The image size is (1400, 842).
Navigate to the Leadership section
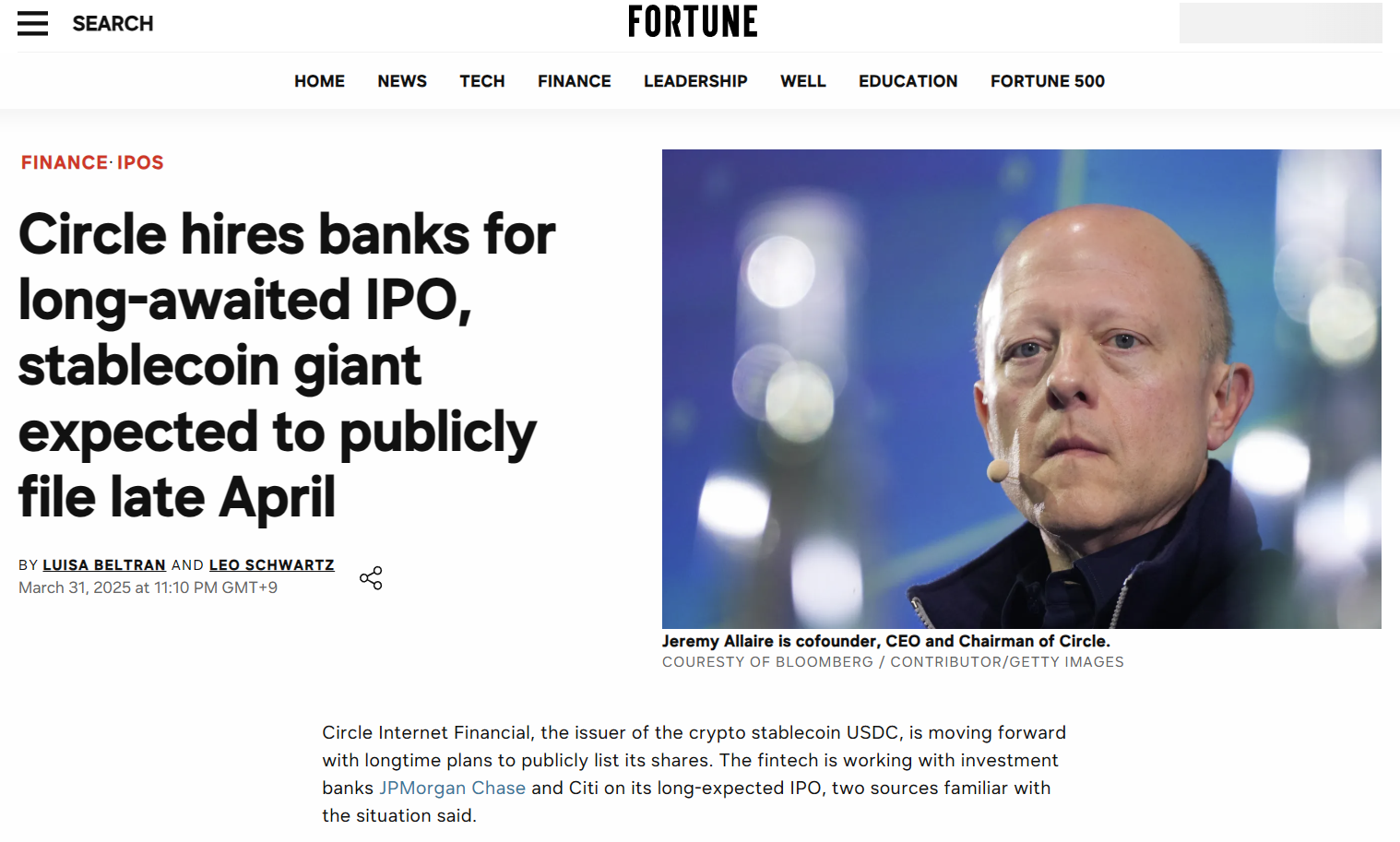pos(695,81)
